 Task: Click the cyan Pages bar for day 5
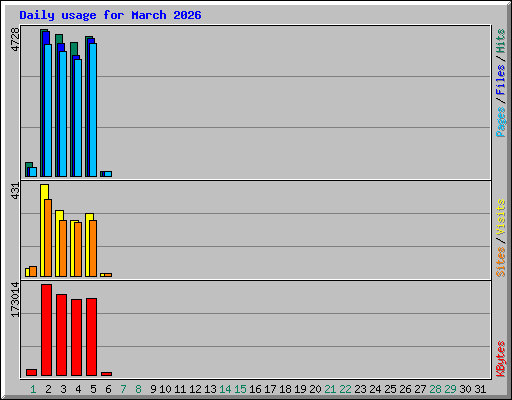(x=93, y=110)
